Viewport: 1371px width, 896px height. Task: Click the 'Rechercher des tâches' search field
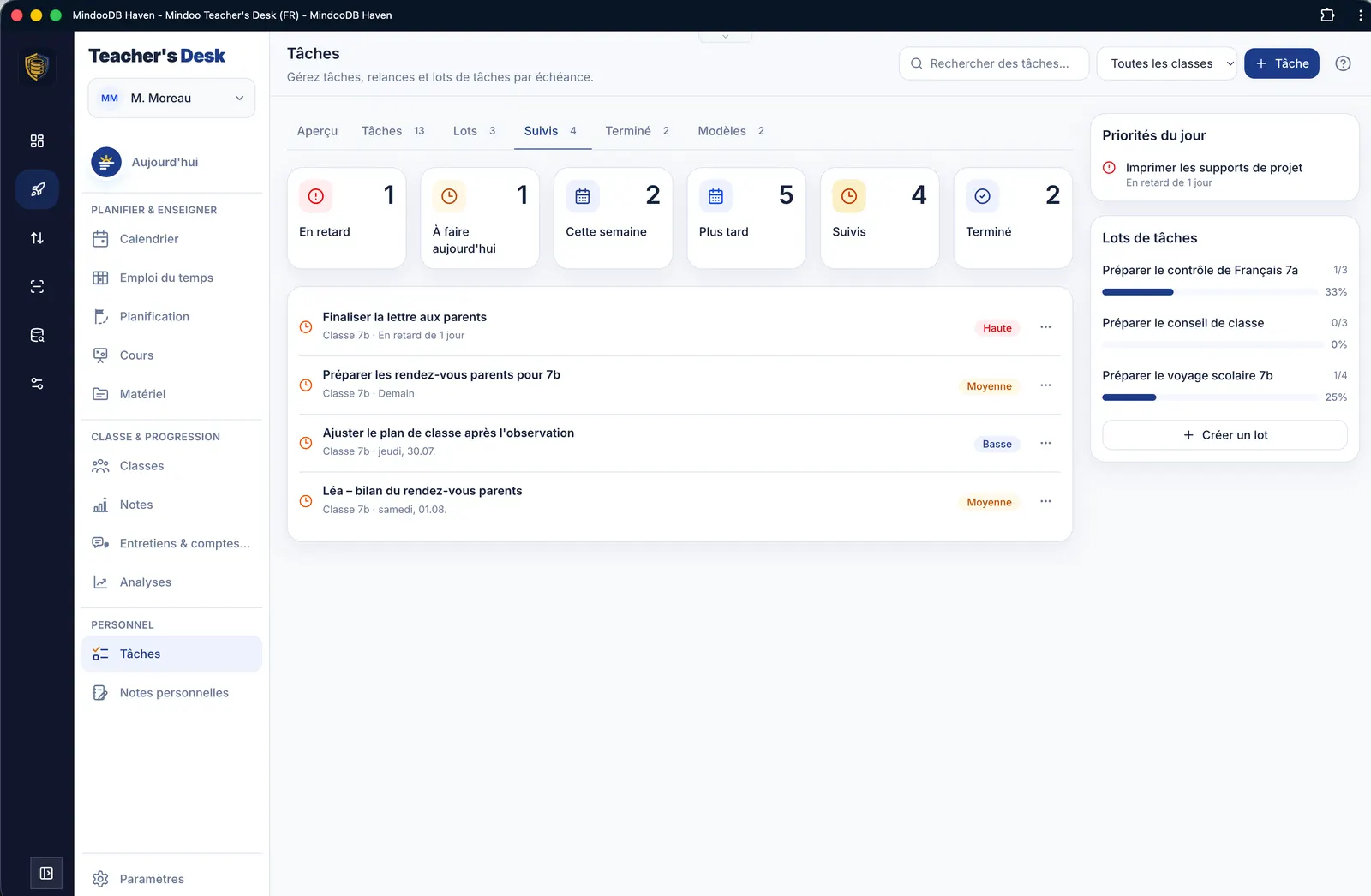tap(994, 63)
